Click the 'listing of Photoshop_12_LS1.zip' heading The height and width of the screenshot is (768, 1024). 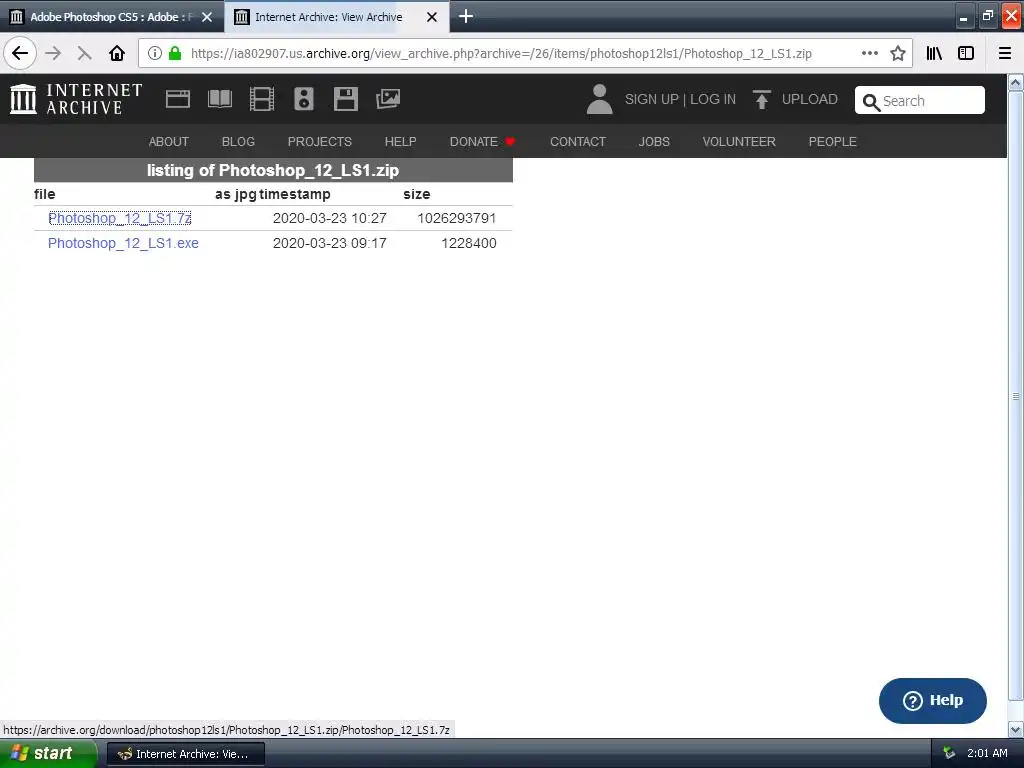coord(273,170)
